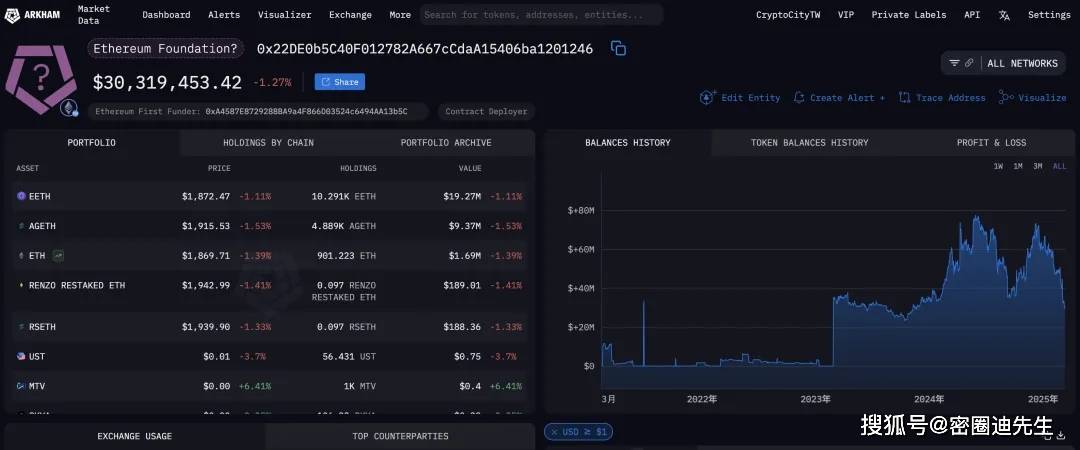Set chart range to 3M
1080x450 pixels.
(x=1037, y=166)
